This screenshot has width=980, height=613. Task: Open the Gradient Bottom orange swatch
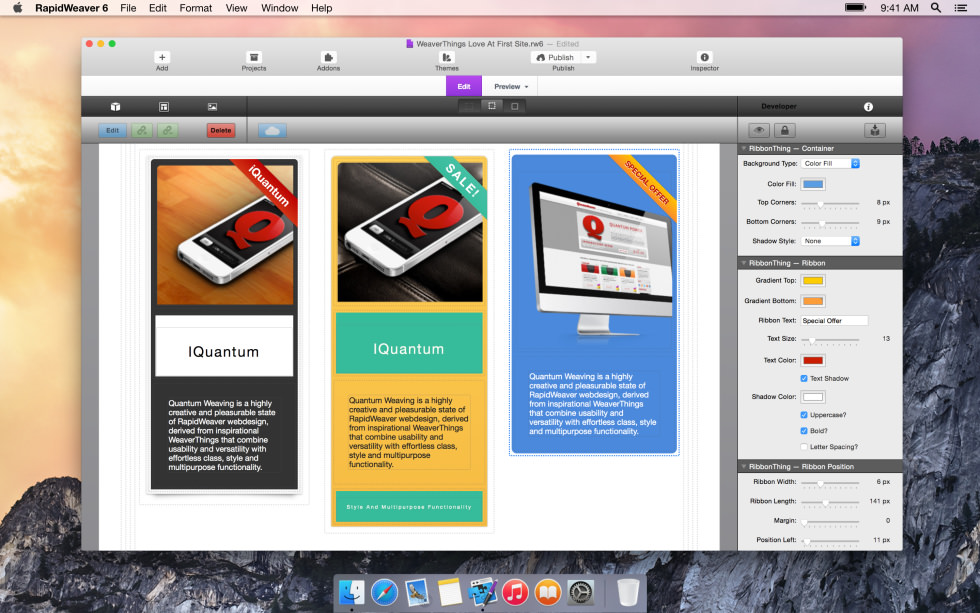813,301
